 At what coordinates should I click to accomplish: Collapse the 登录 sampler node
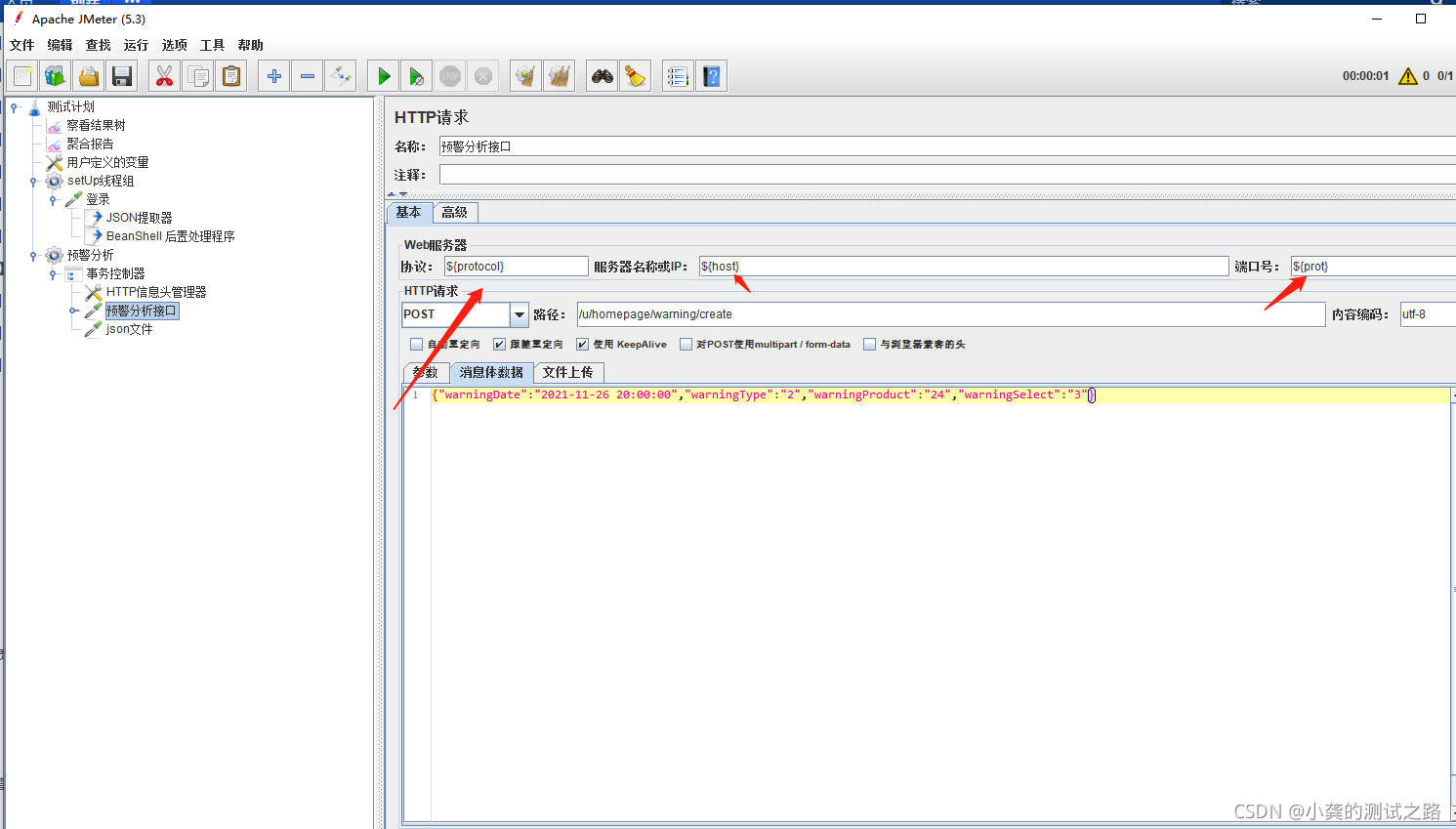point(53,200)
